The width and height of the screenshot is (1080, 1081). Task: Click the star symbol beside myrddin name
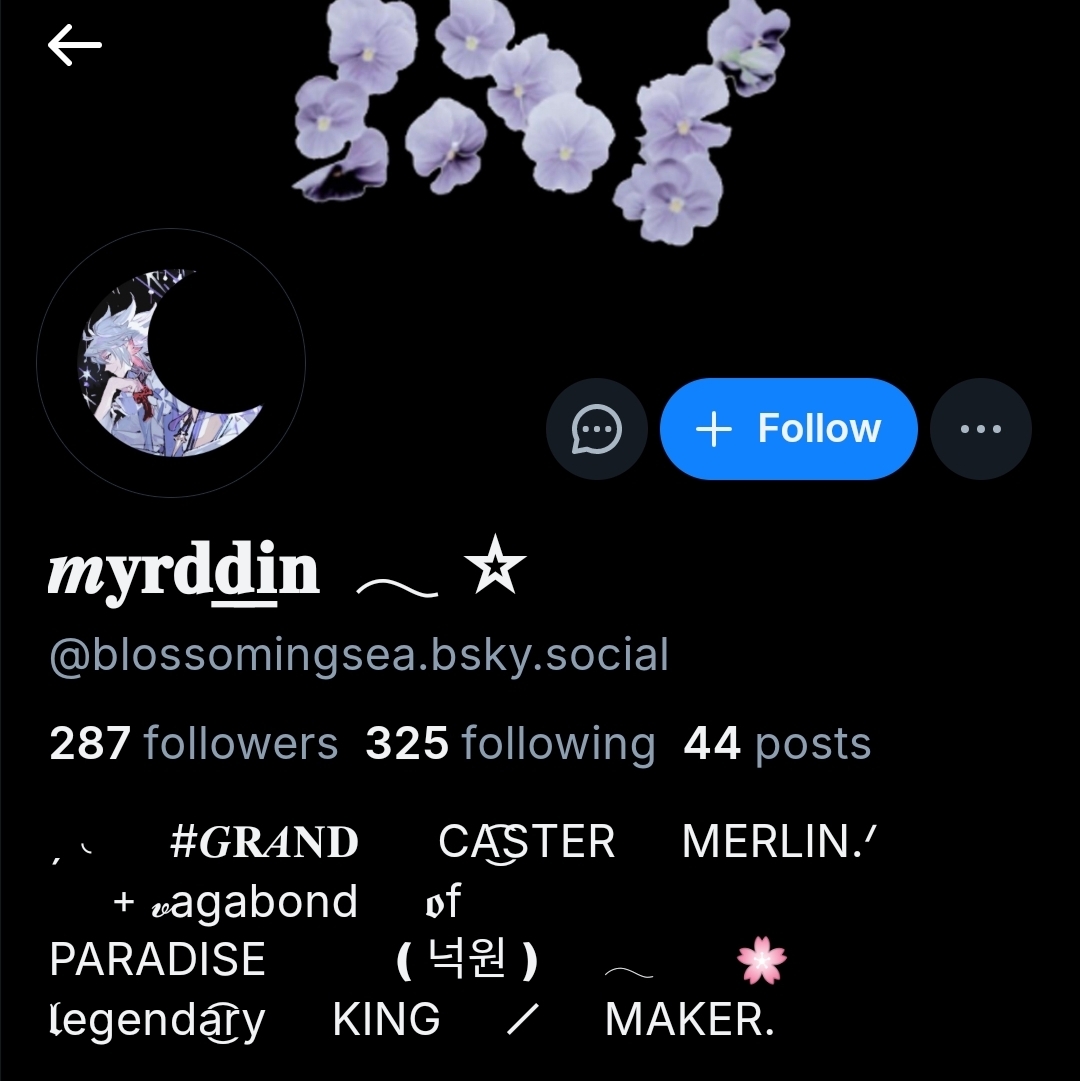495,564
